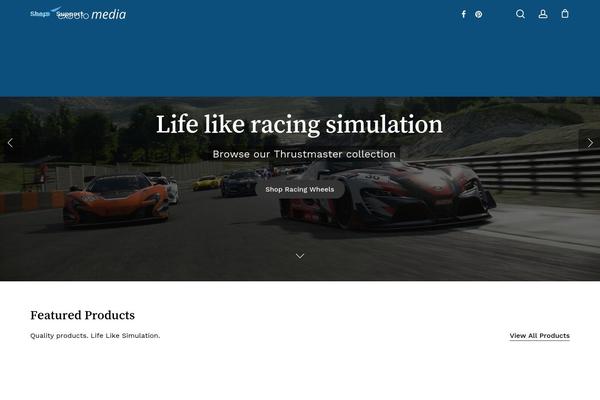Go to next slide arrow

click(x=590, y=143)
